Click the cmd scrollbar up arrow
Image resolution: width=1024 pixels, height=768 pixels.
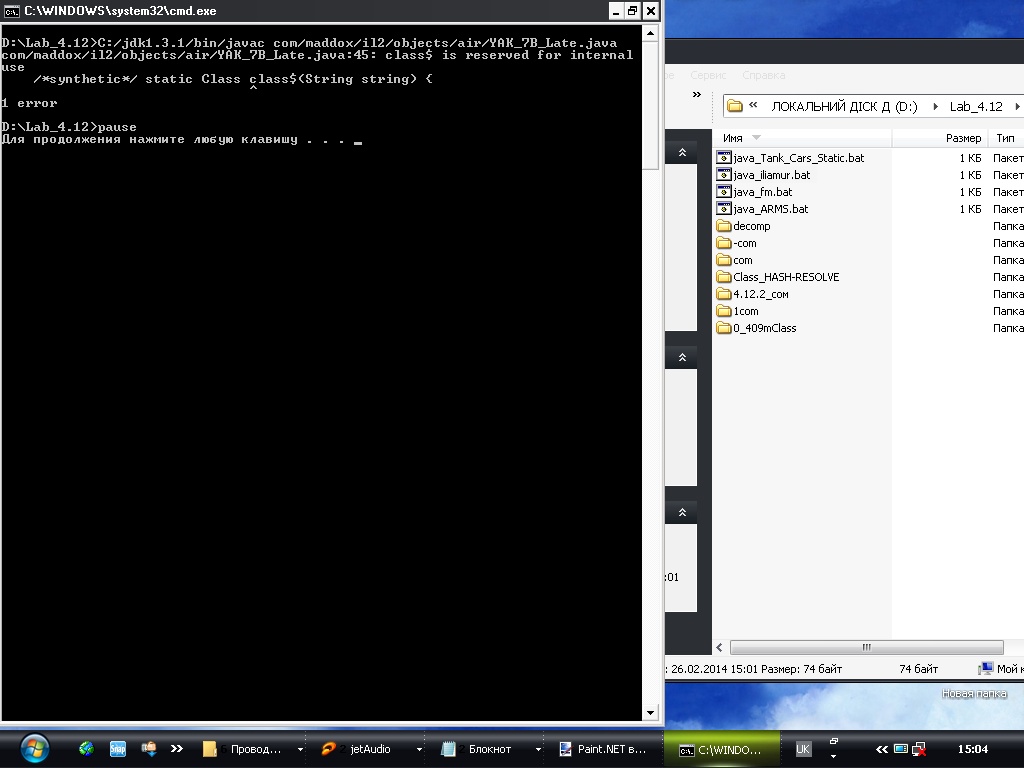(650, 33)
